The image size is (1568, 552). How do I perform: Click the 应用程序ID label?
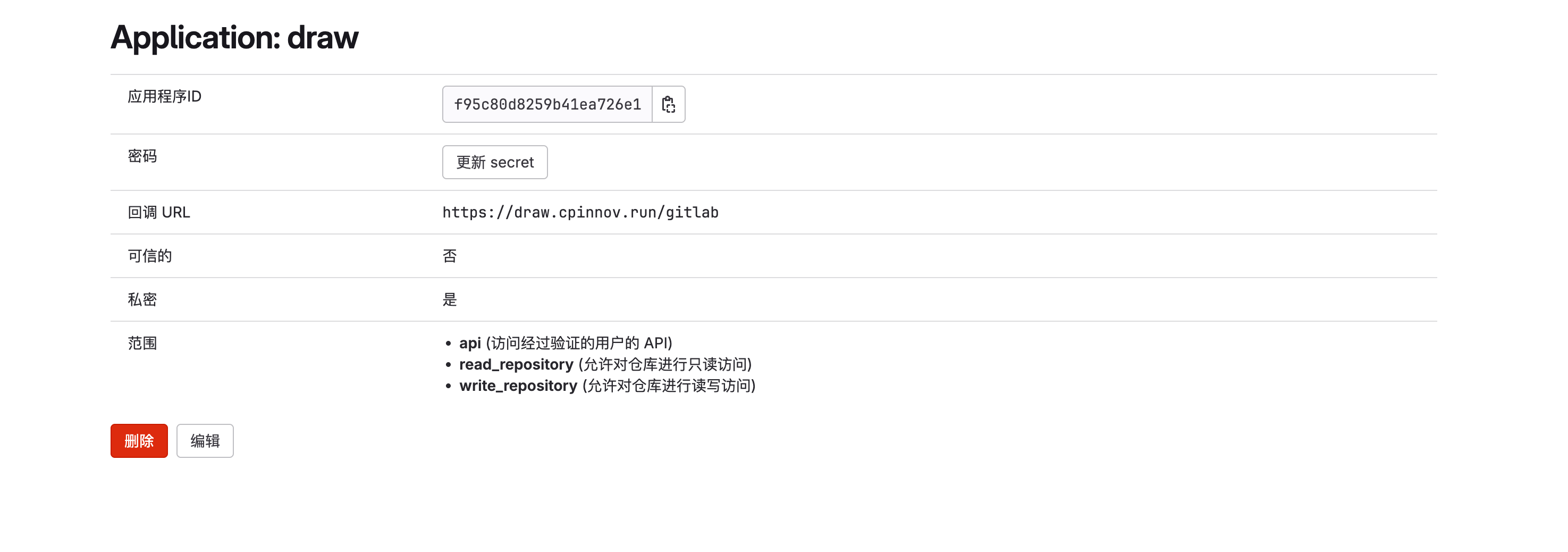164,96
